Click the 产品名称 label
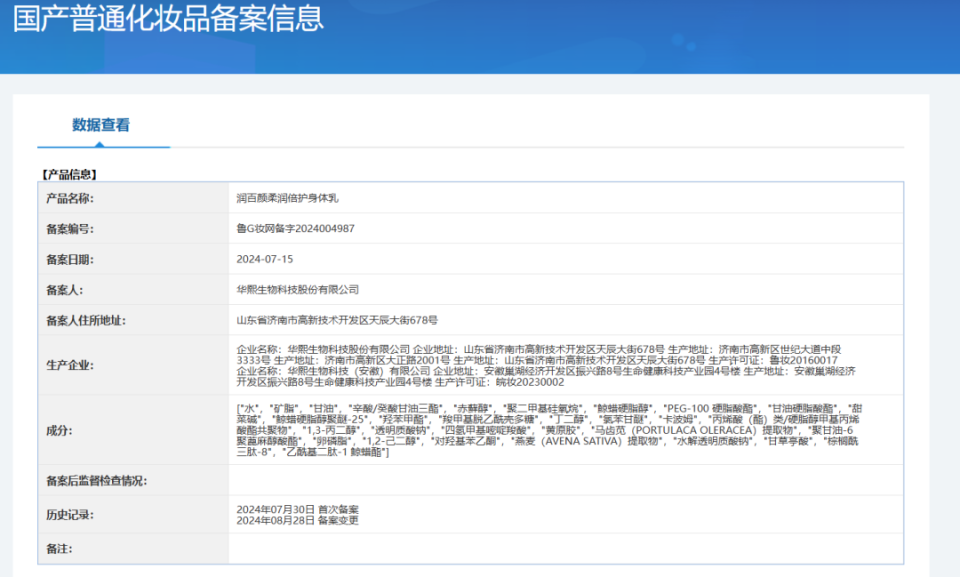This screenshot has height=577, width=960. point(70,198)
